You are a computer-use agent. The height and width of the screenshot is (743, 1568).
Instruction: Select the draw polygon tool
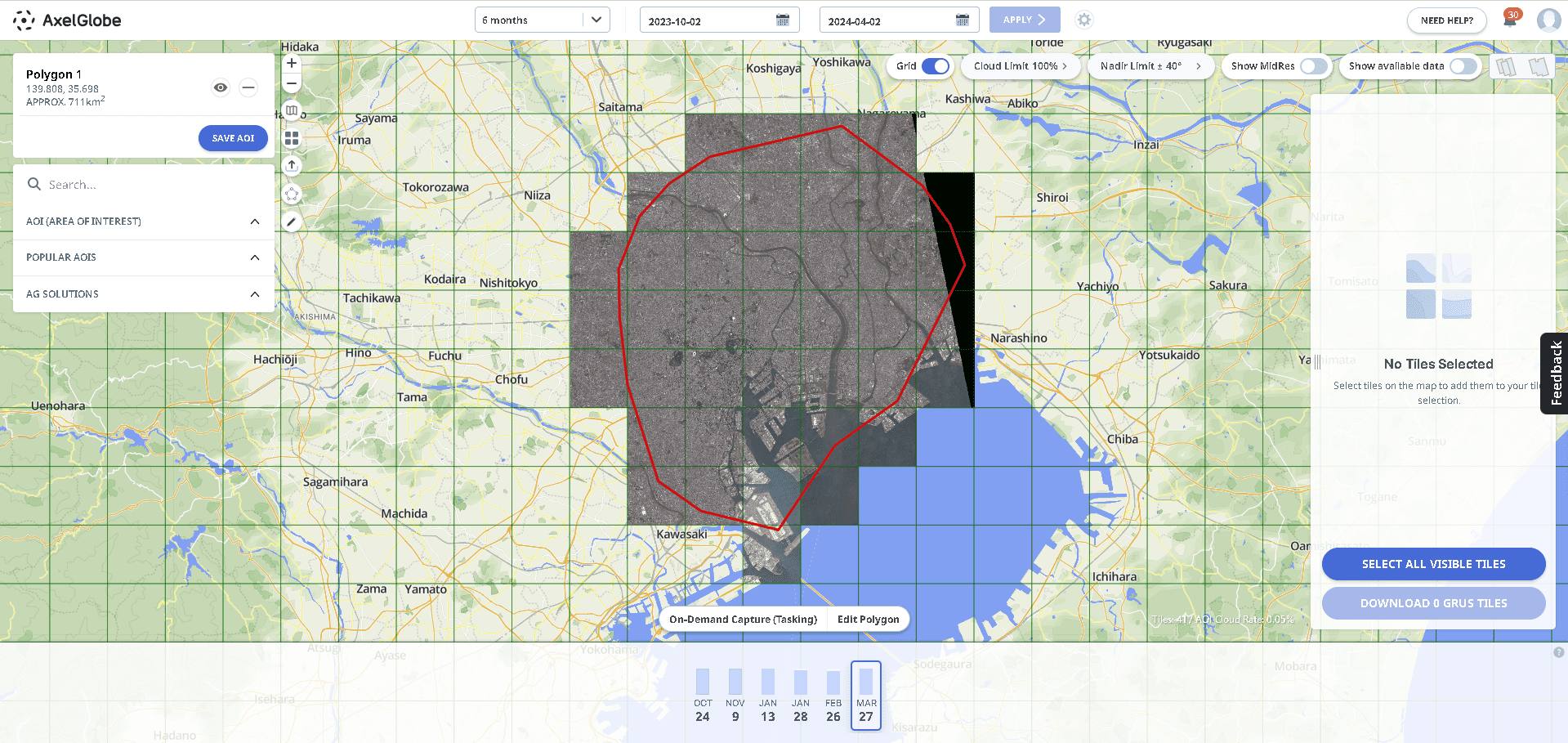tap(292, 194)
